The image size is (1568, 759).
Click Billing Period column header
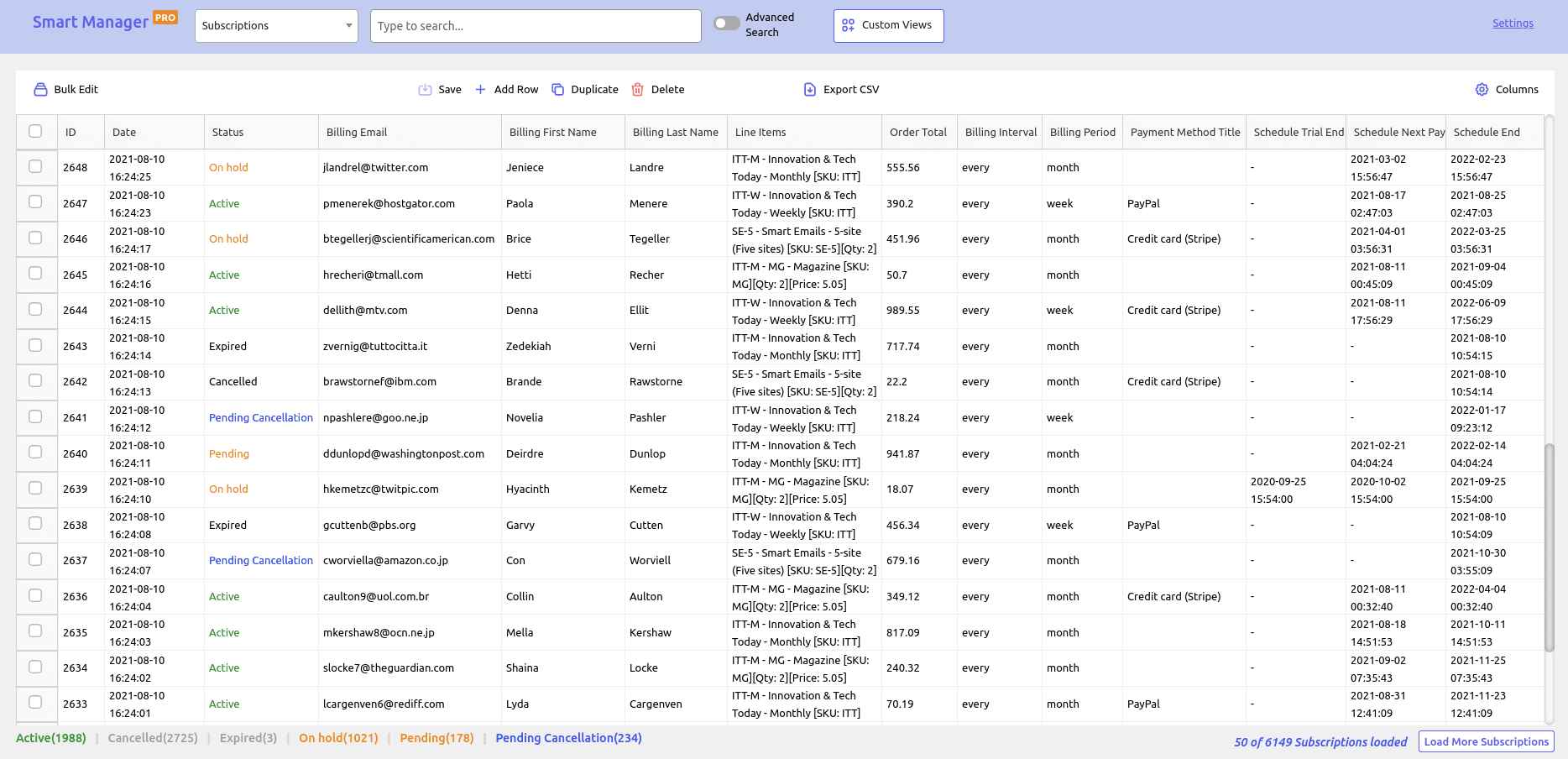pos(1083,132)
